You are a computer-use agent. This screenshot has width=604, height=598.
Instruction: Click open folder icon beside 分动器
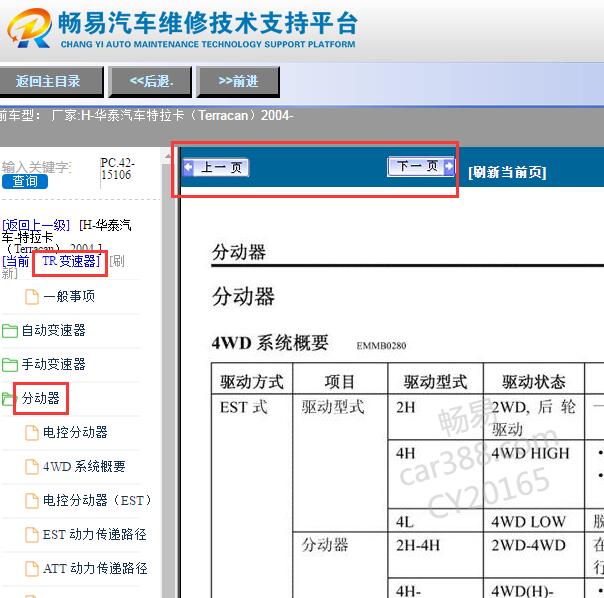click(8, 398)
